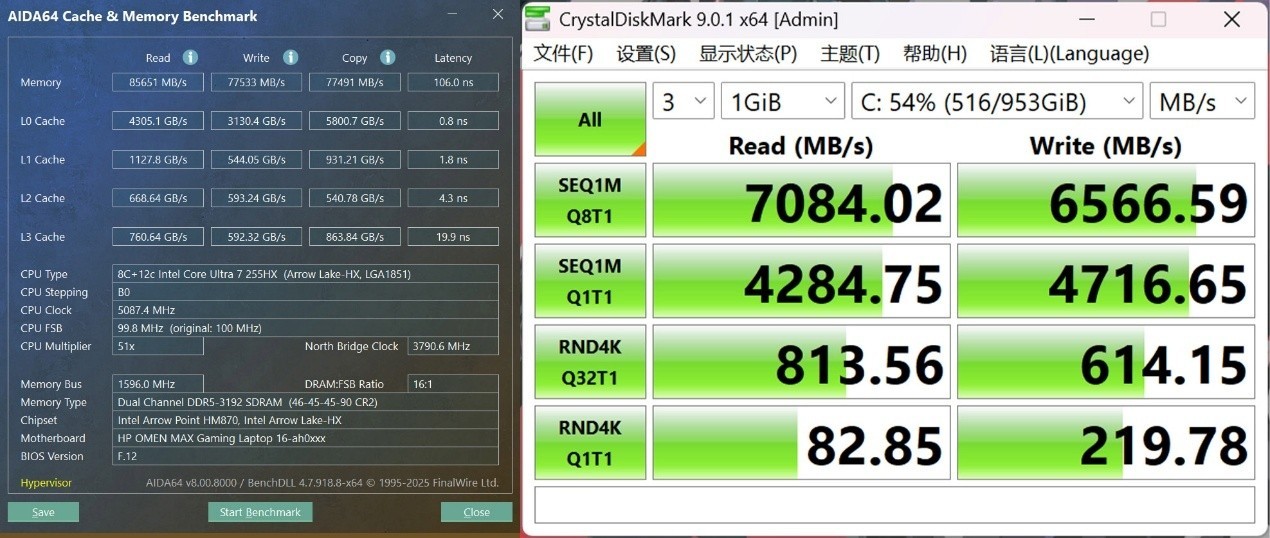Click the Memory Type value Dual Channel DDR5-3192
This screenshot has height=538, width=1270.
tap(306, 402)
